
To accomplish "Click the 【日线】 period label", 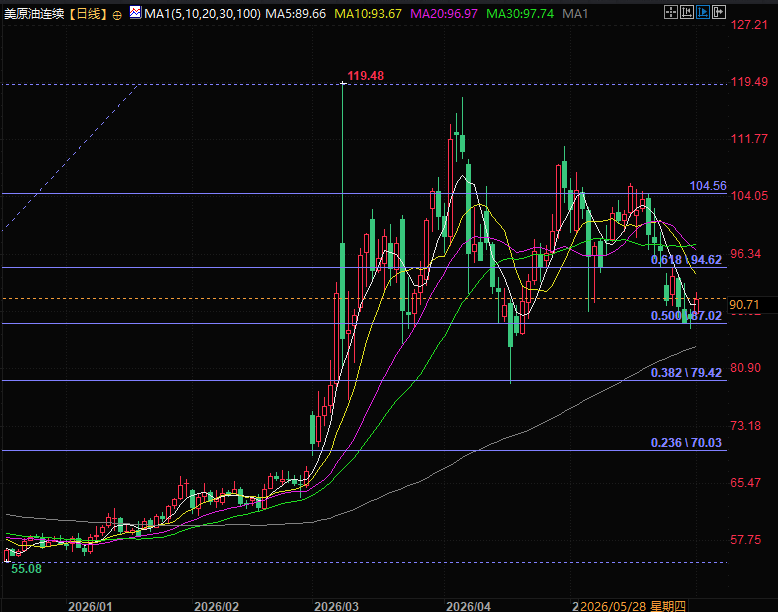I will coord(88,13).
